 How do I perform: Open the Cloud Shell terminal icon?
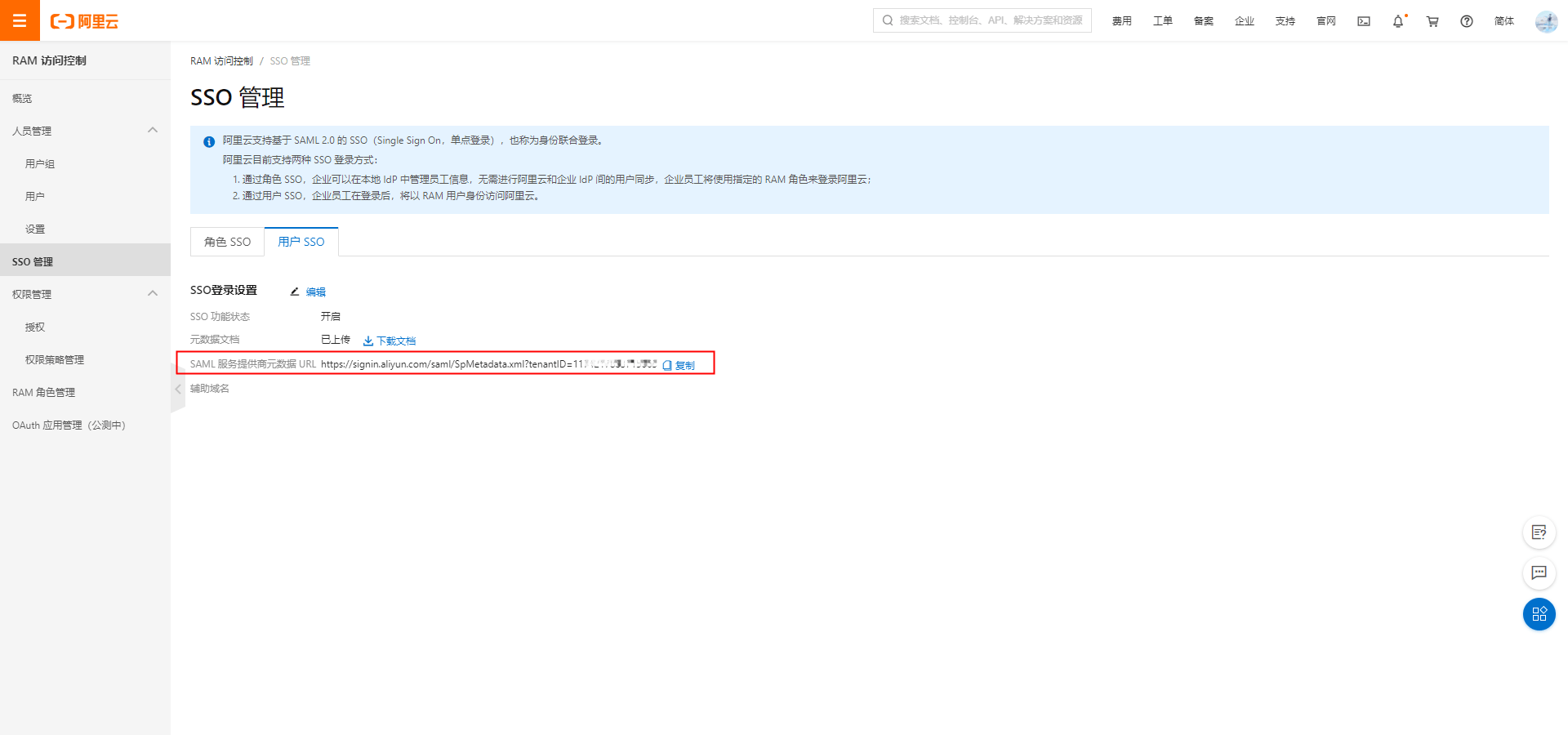[1364, 21]
